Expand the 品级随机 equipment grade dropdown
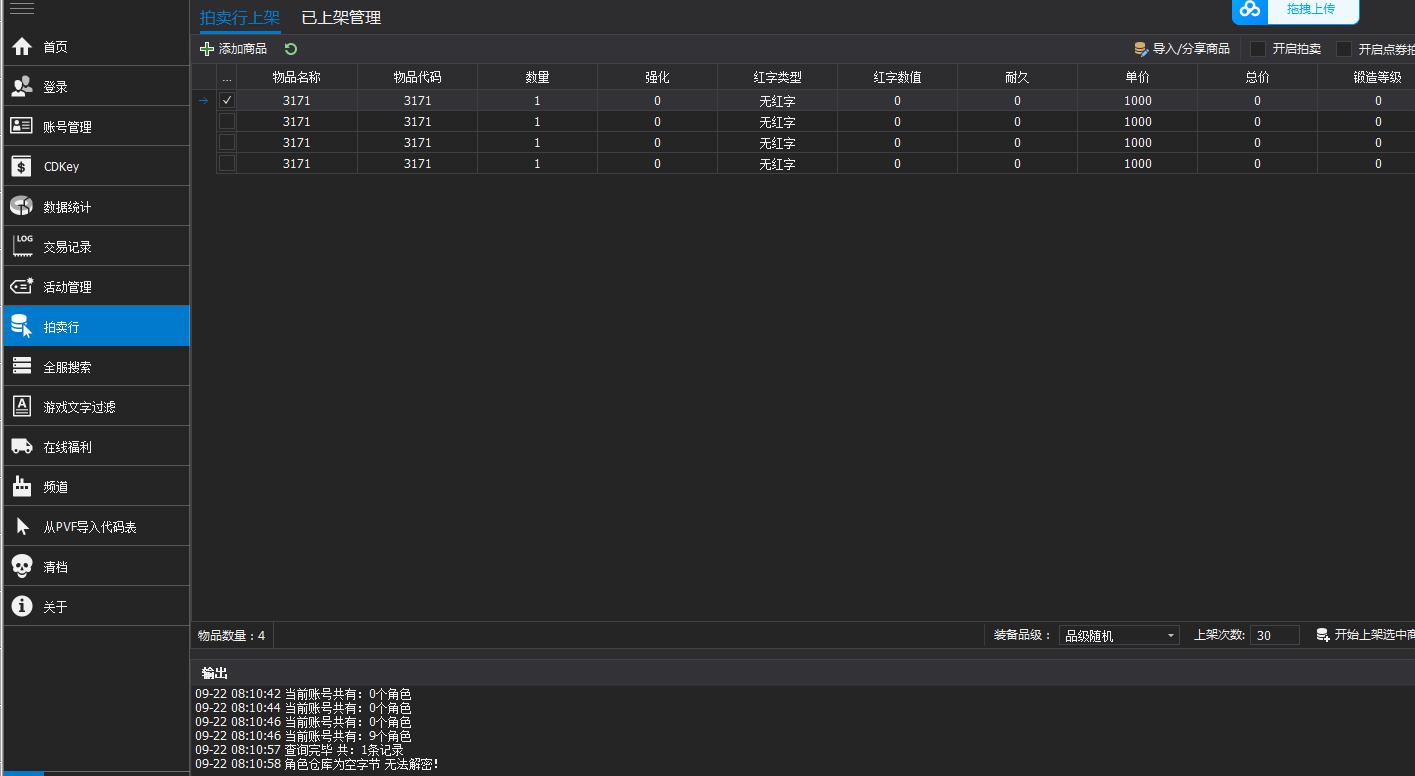This screenshot has height=776, width=1415. point(1171,636)
